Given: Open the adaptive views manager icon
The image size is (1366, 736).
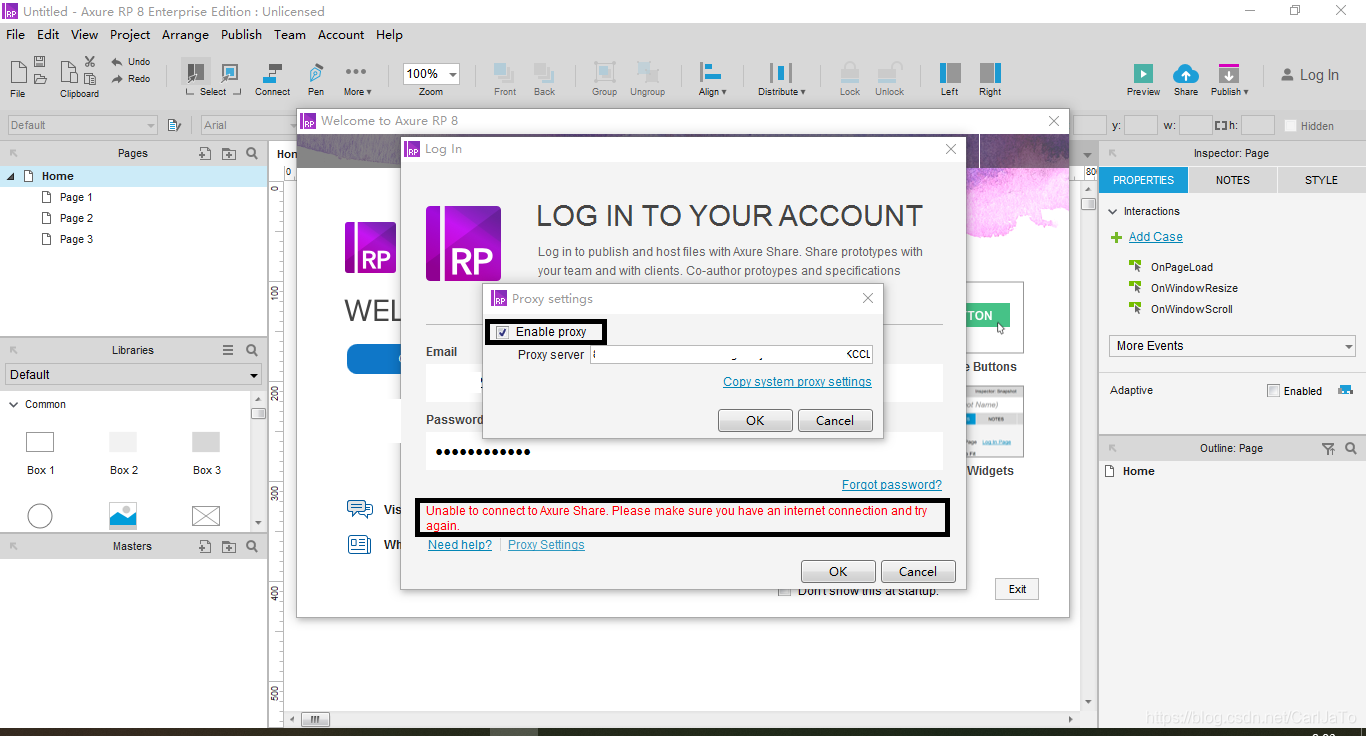Looking at the screenshot, I should click(x=1345, y=390).
